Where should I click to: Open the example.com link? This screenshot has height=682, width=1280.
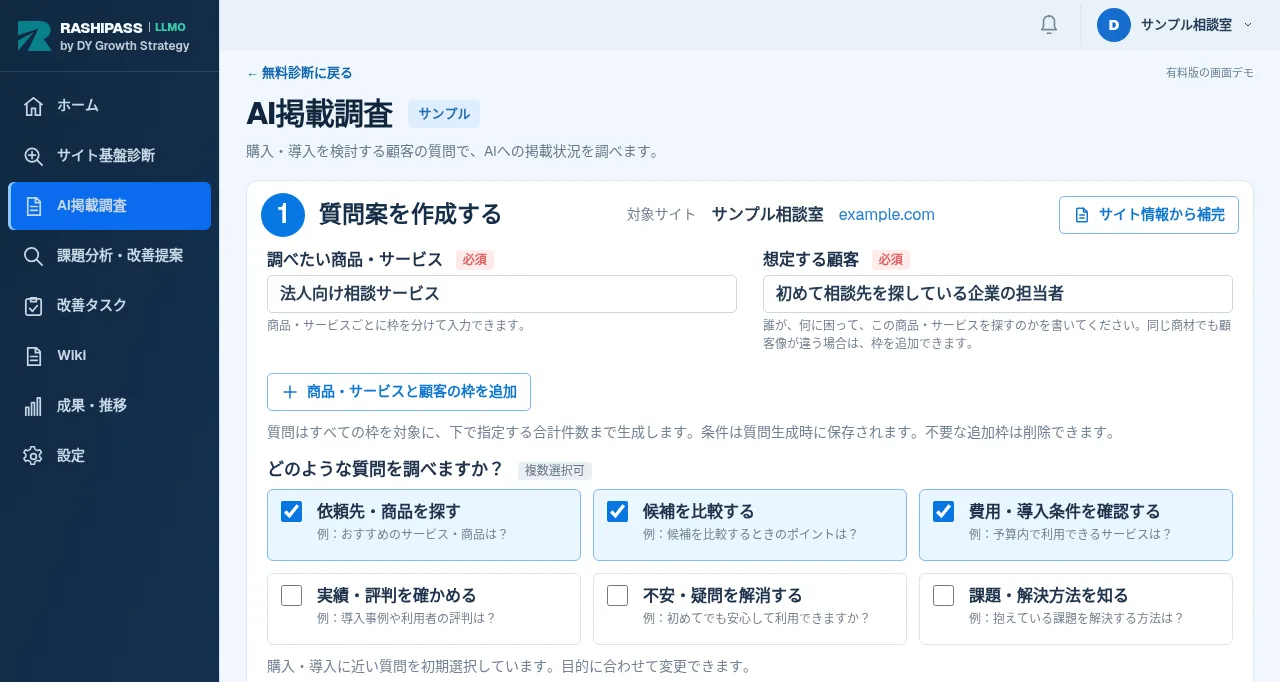(886, 214)
